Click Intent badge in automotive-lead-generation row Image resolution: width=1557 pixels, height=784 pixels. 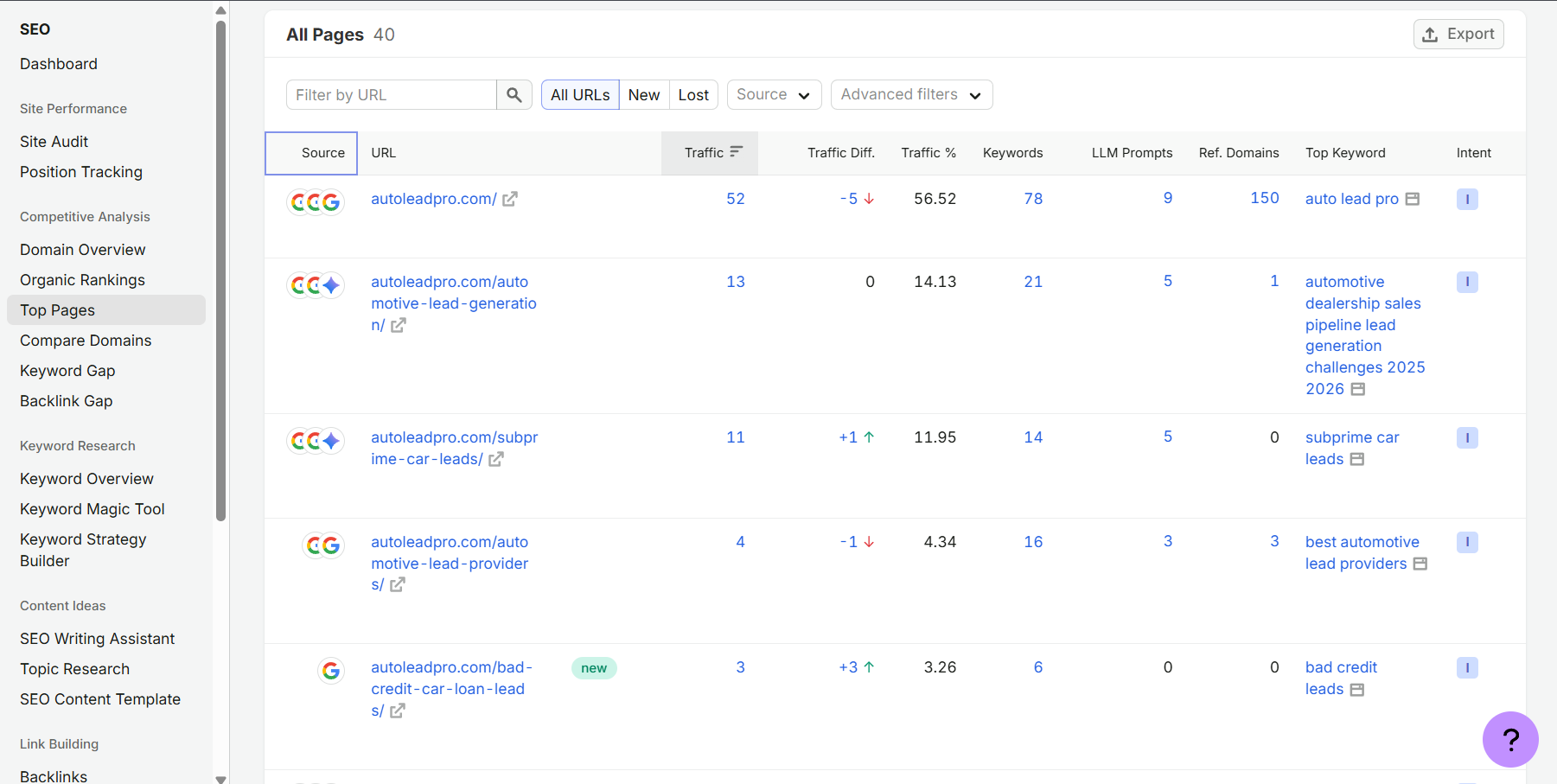1467,282
